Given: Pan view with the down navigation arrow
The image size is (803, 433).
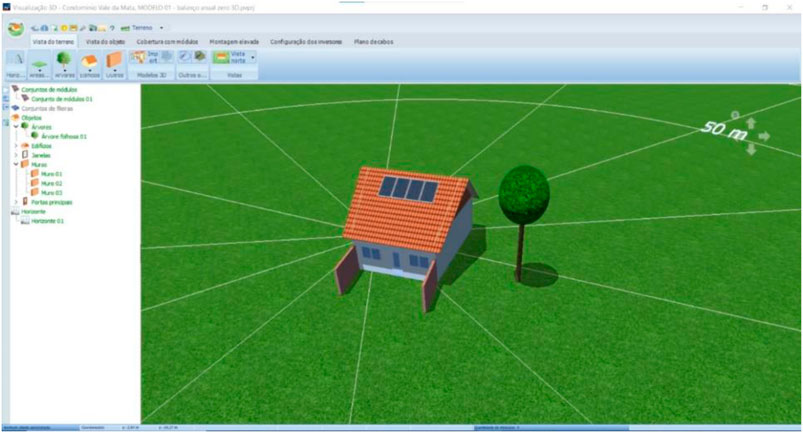Looking at the screenshot, I should point(751,149).
